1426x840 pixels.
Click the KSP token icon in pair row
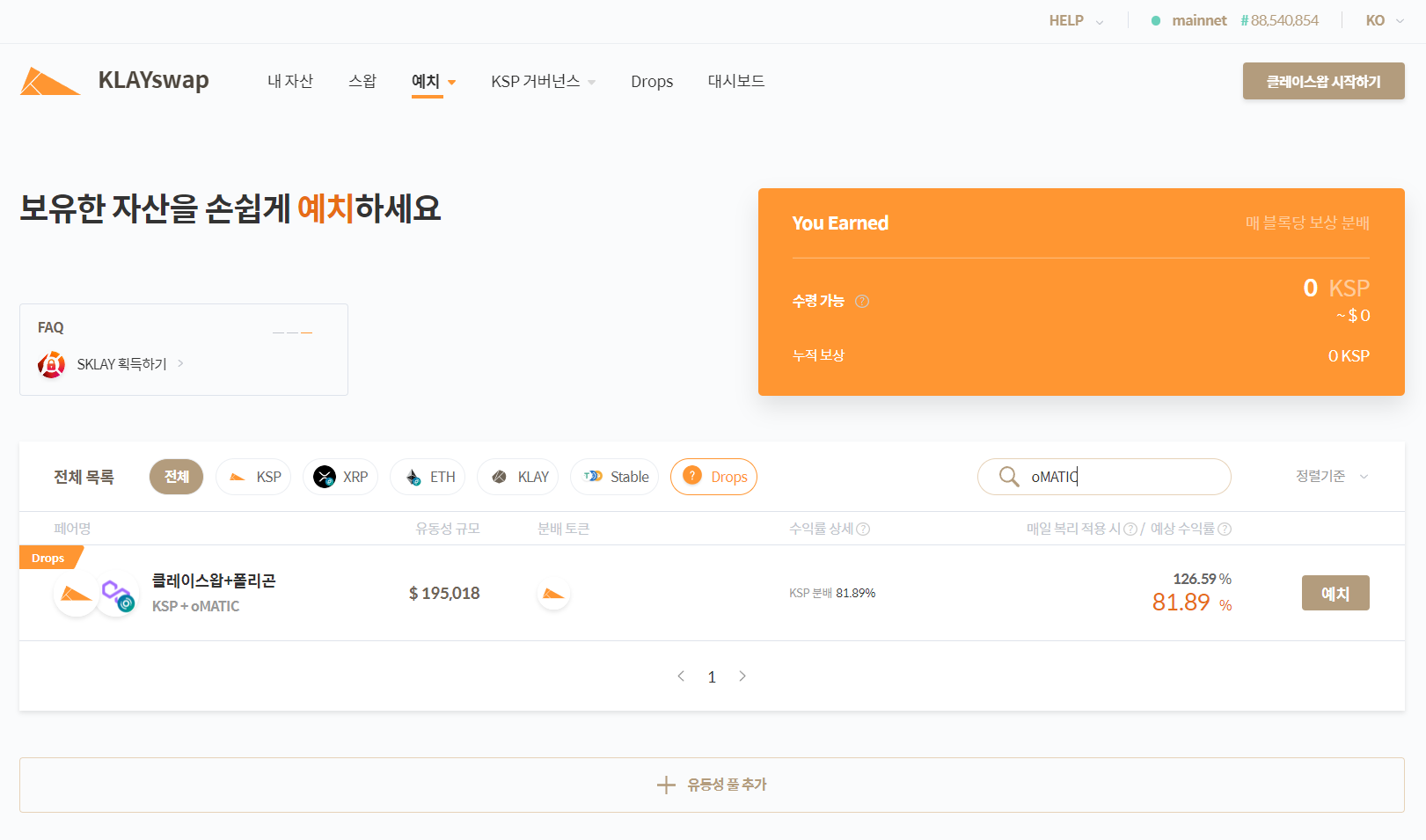[76, 595]
